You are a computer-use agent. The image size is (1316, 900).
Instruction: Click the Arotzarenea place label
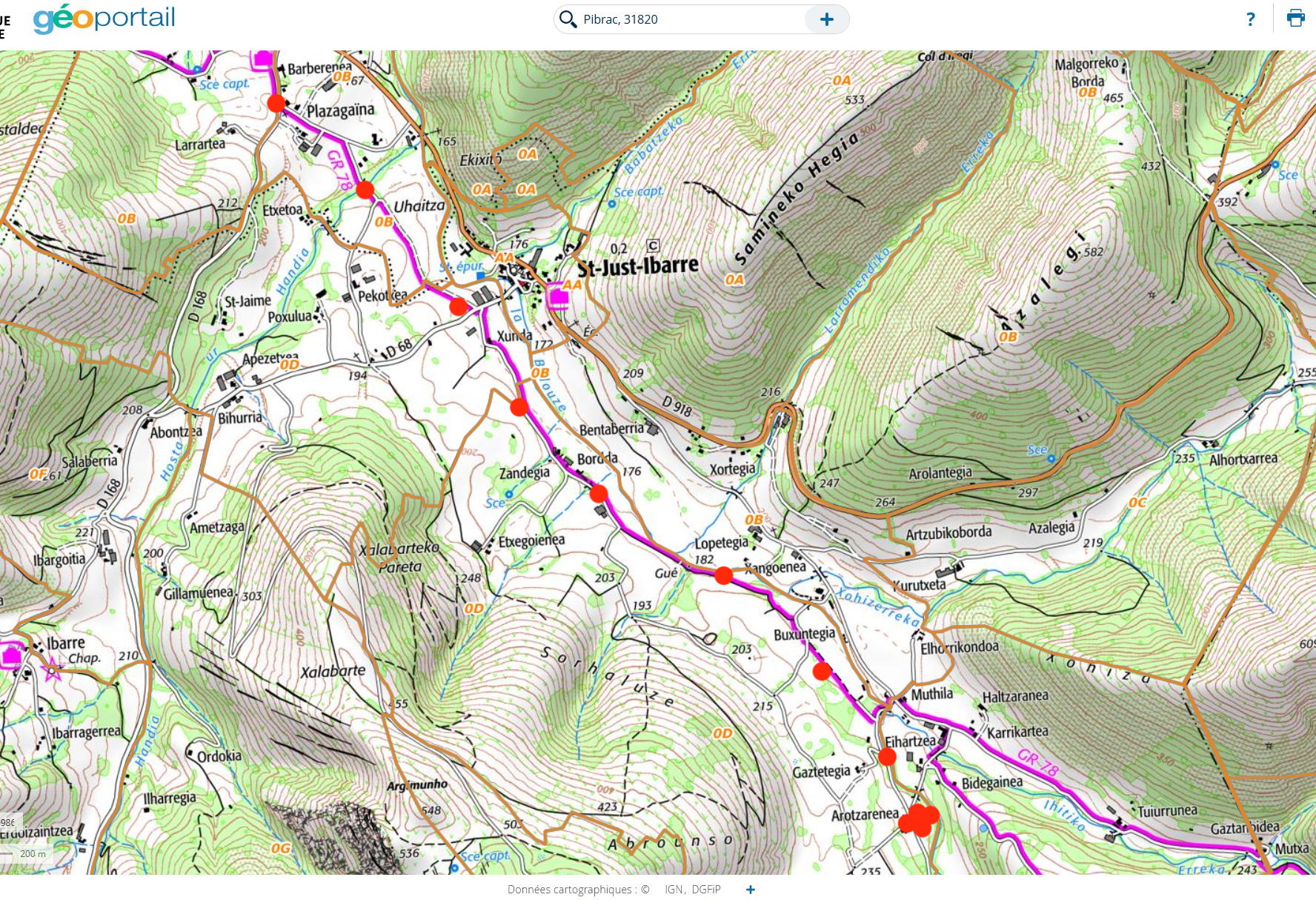point(865,815)
